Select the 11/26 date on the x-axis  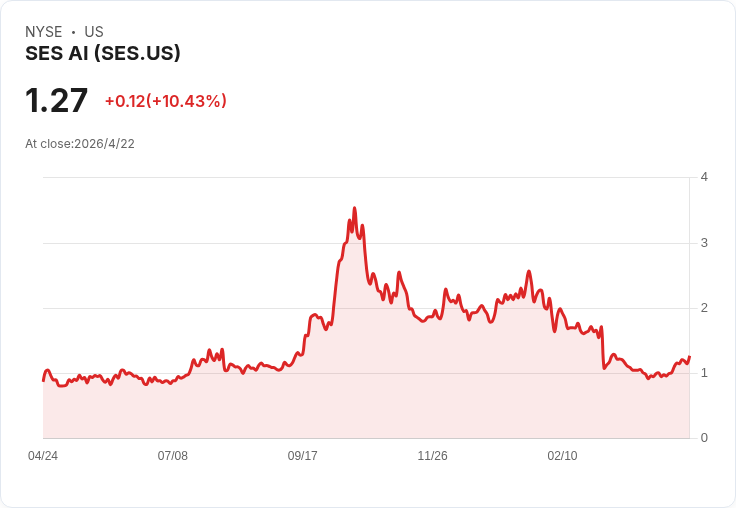[x=433, y=456]
